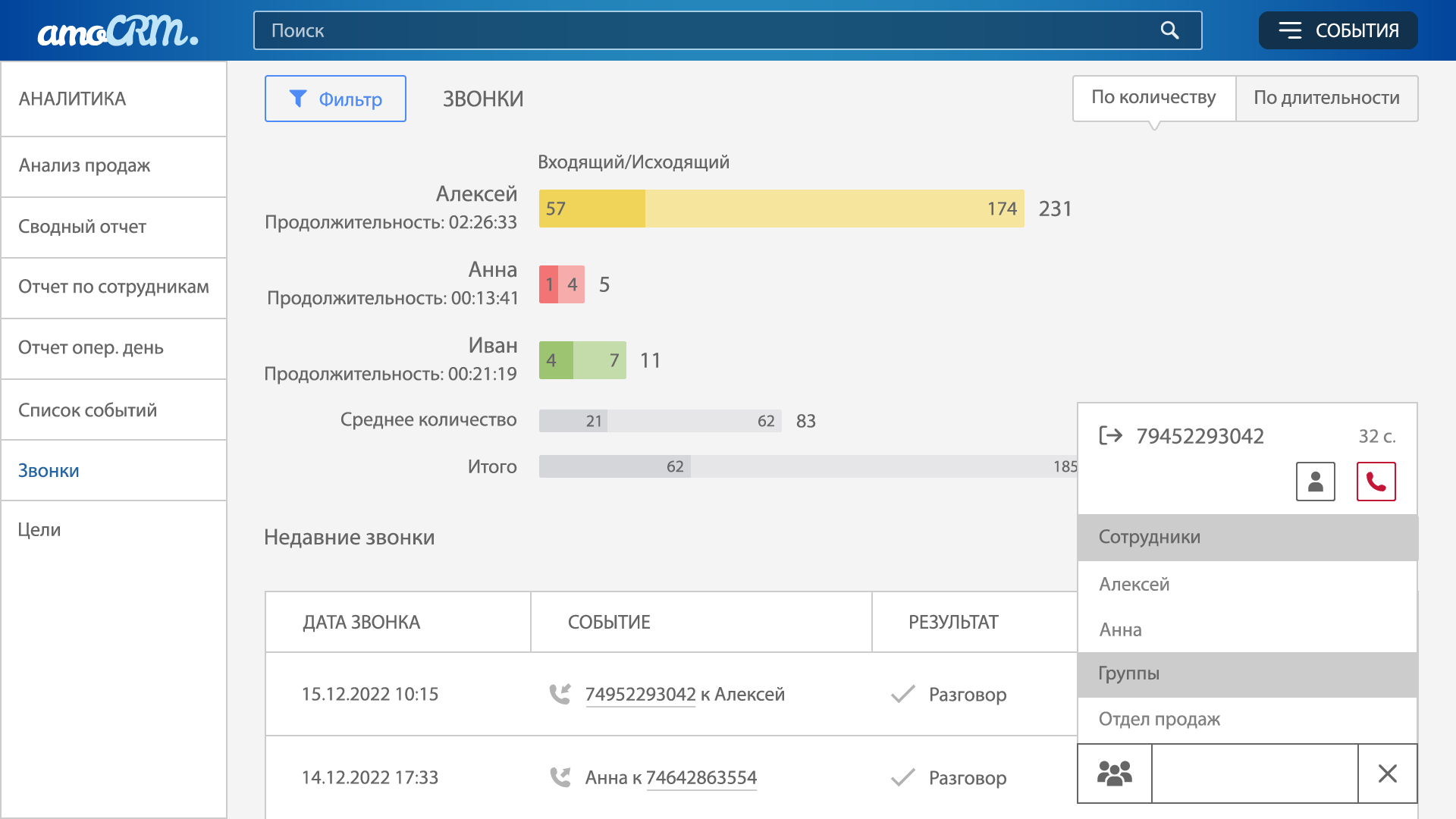Click Итого incoming bar 62

coord(615,466)
